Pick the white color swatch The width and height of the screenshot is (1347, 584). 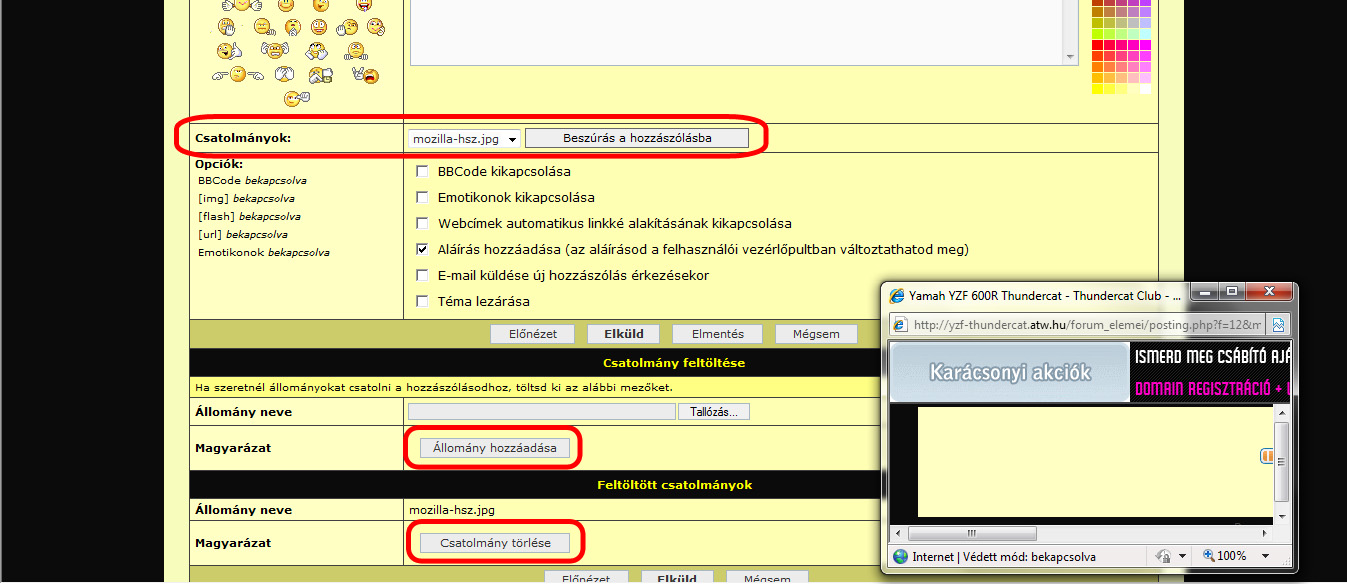[x=1145, y=89]
